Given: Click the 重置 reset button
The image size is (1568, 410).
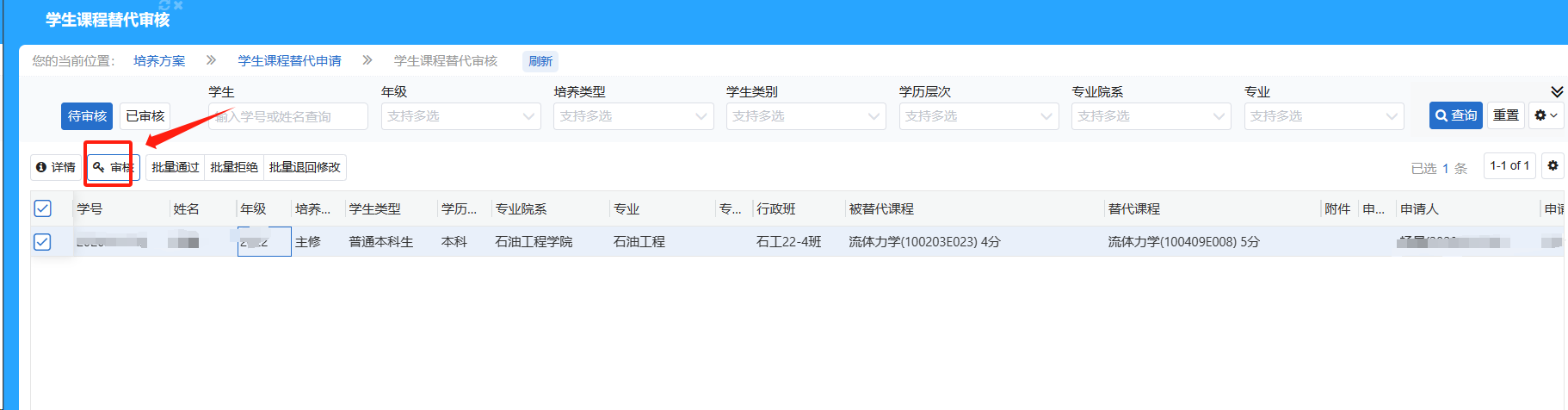Looking at the screenshot, I should (x=1505, y=115).
